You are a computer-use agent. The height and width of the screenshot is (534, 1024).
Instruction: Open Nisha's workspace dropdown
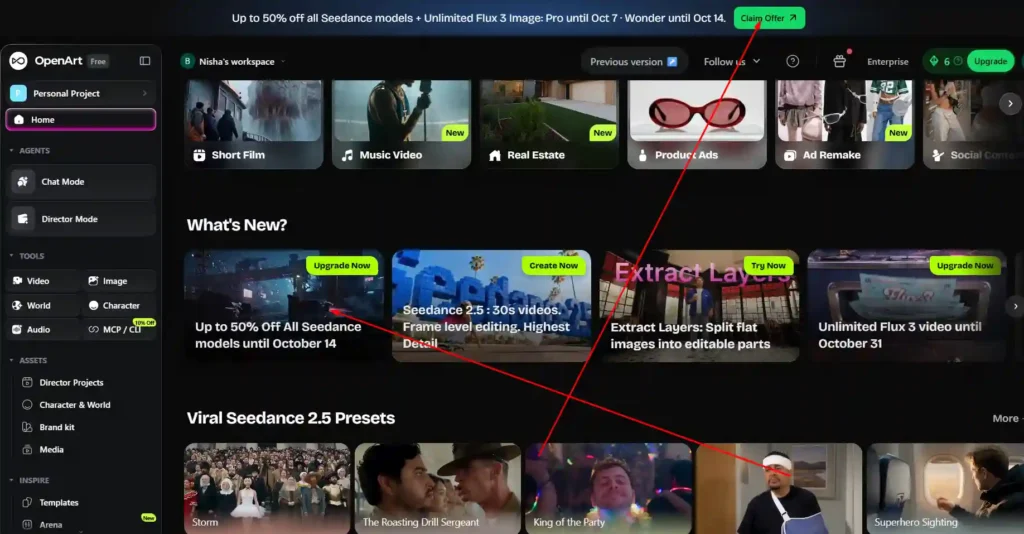click(x=233, y=61)
